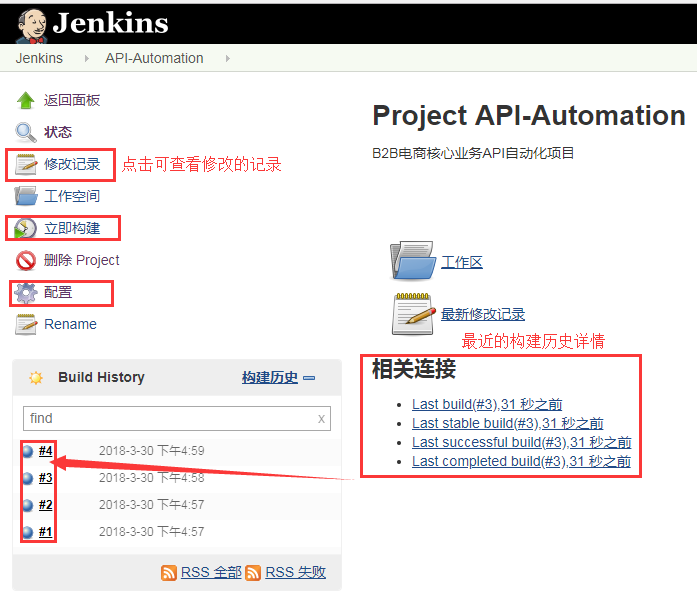Click the blue status ball for build #1

point(28,532)
